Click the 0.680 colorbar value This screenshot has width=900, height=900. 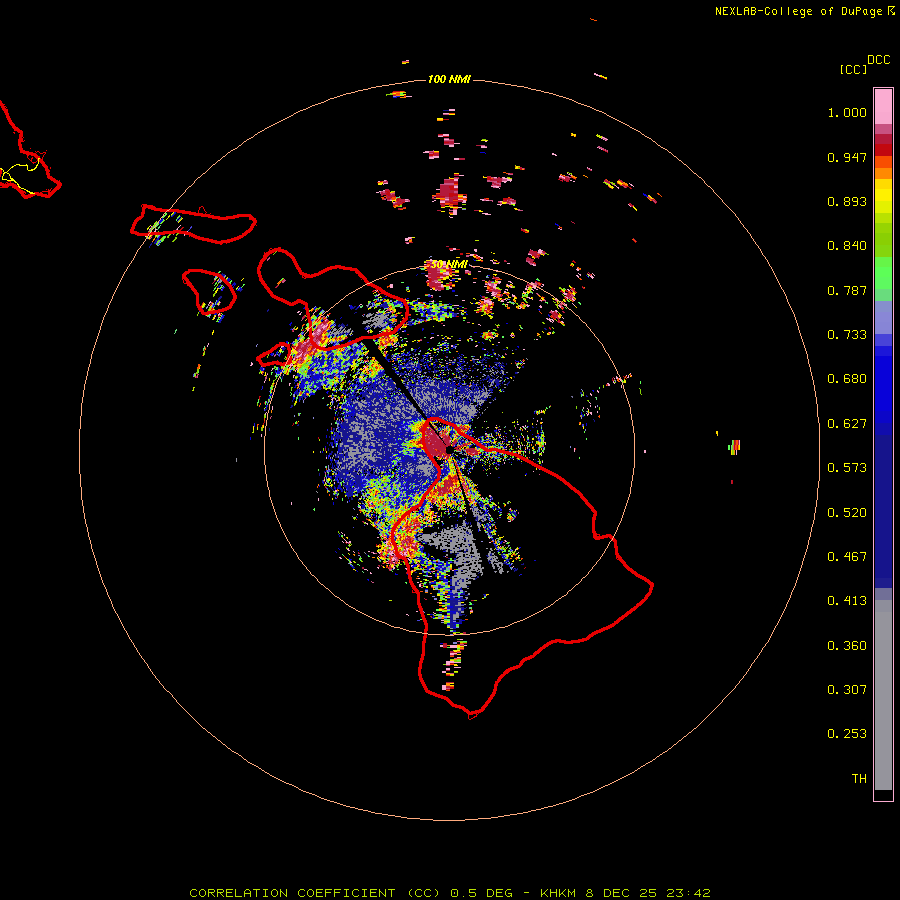click(x=847, y=379)
